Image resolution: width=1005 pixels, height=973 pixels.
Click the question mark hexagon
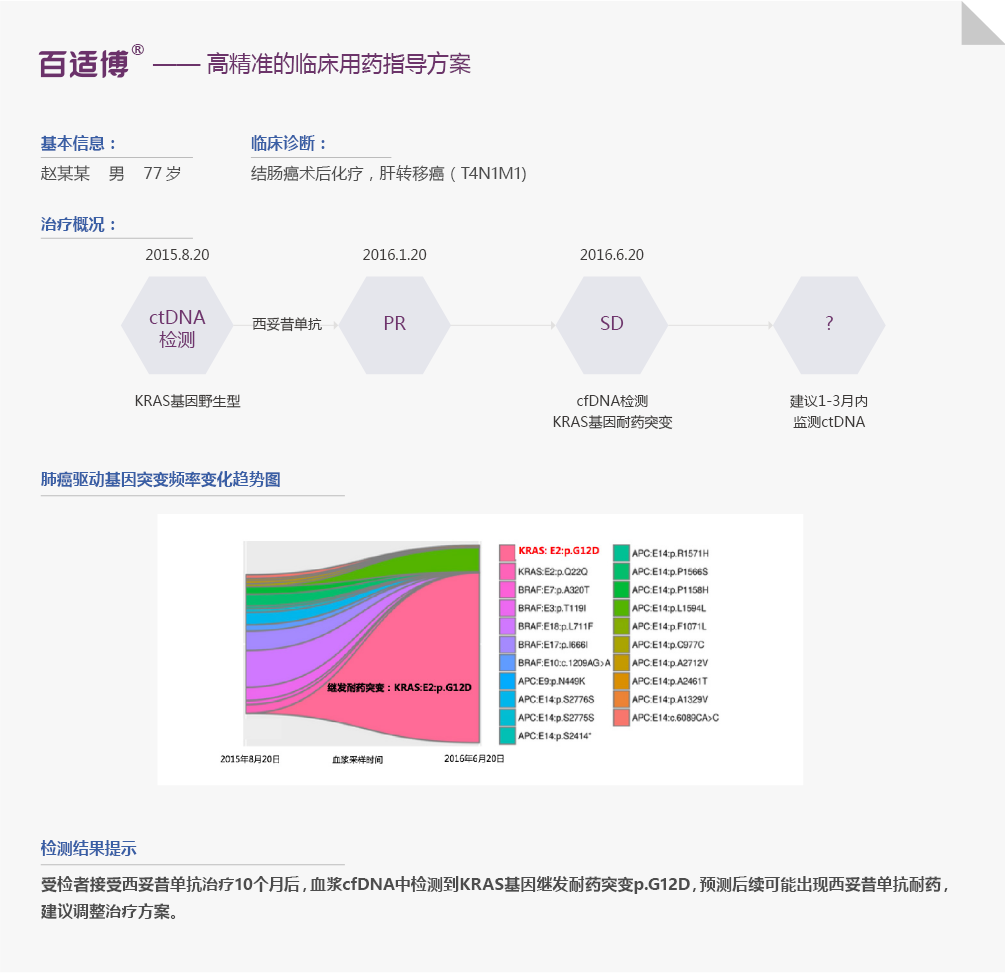[x=829, y=326]
